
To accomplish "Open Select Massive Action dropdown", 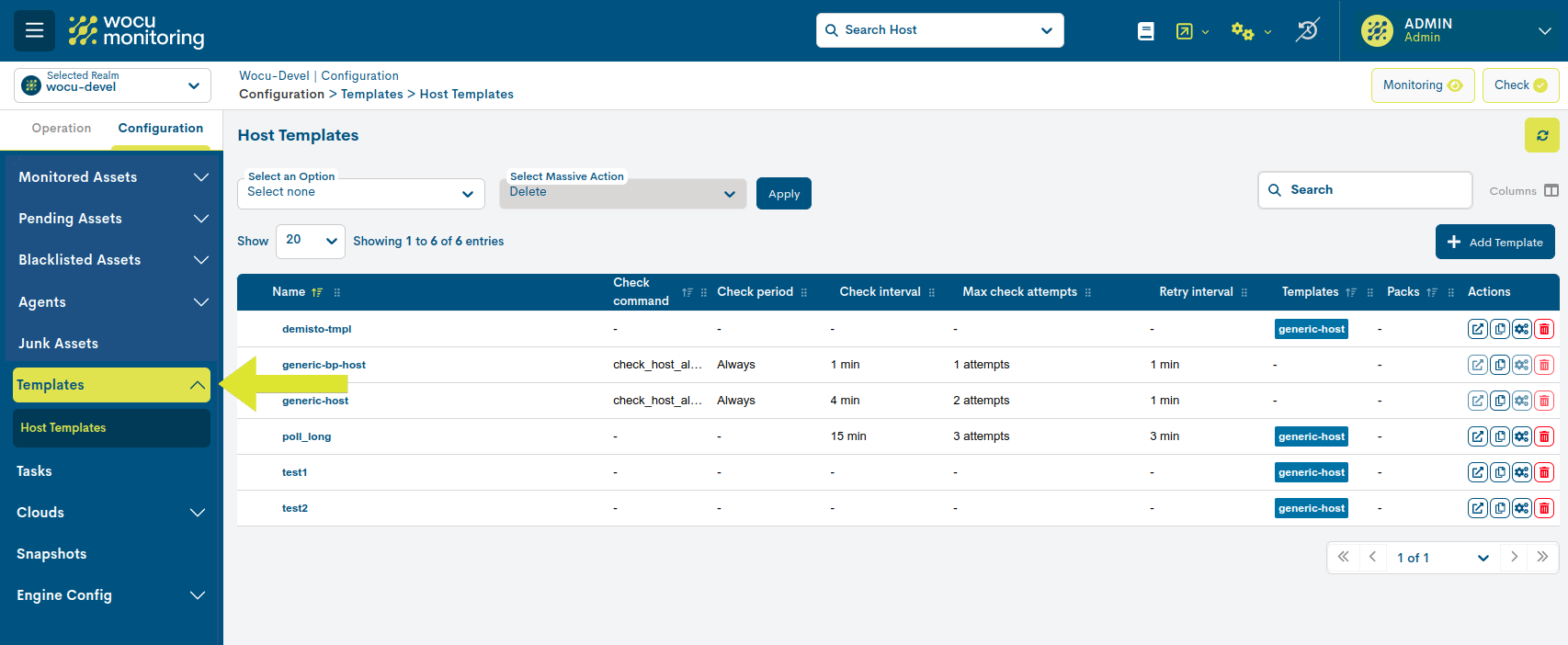I will (622, 193).
